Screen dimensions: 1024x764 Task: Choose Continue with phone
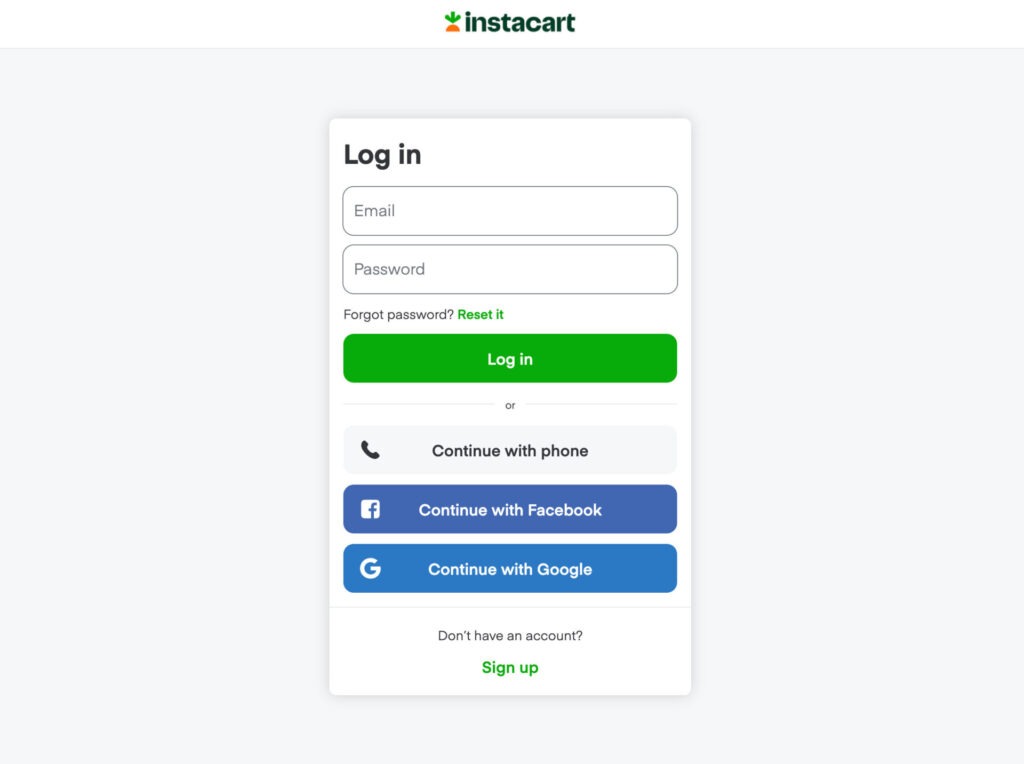(510, 450)
